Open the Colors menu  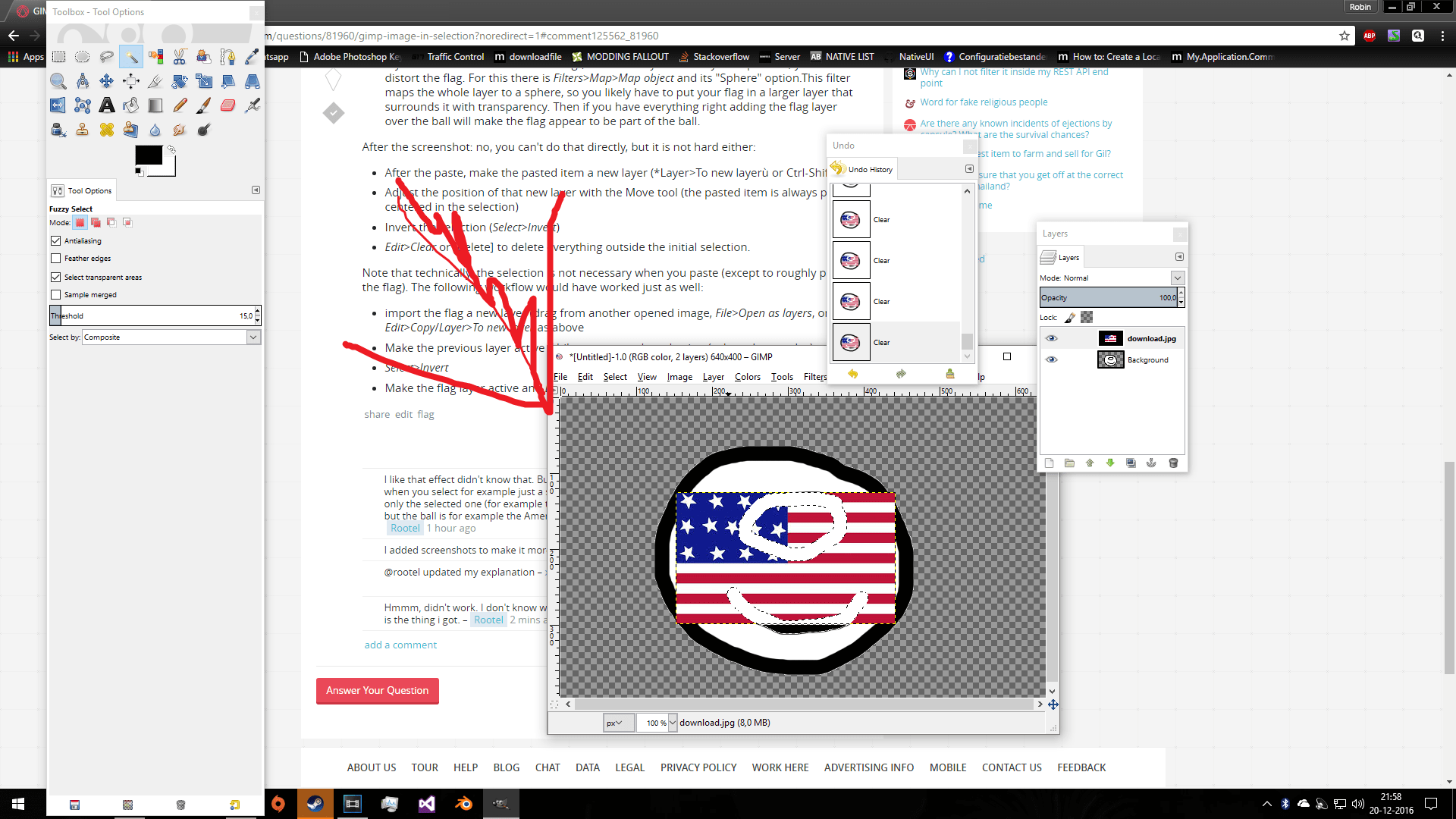pos(747,377)
